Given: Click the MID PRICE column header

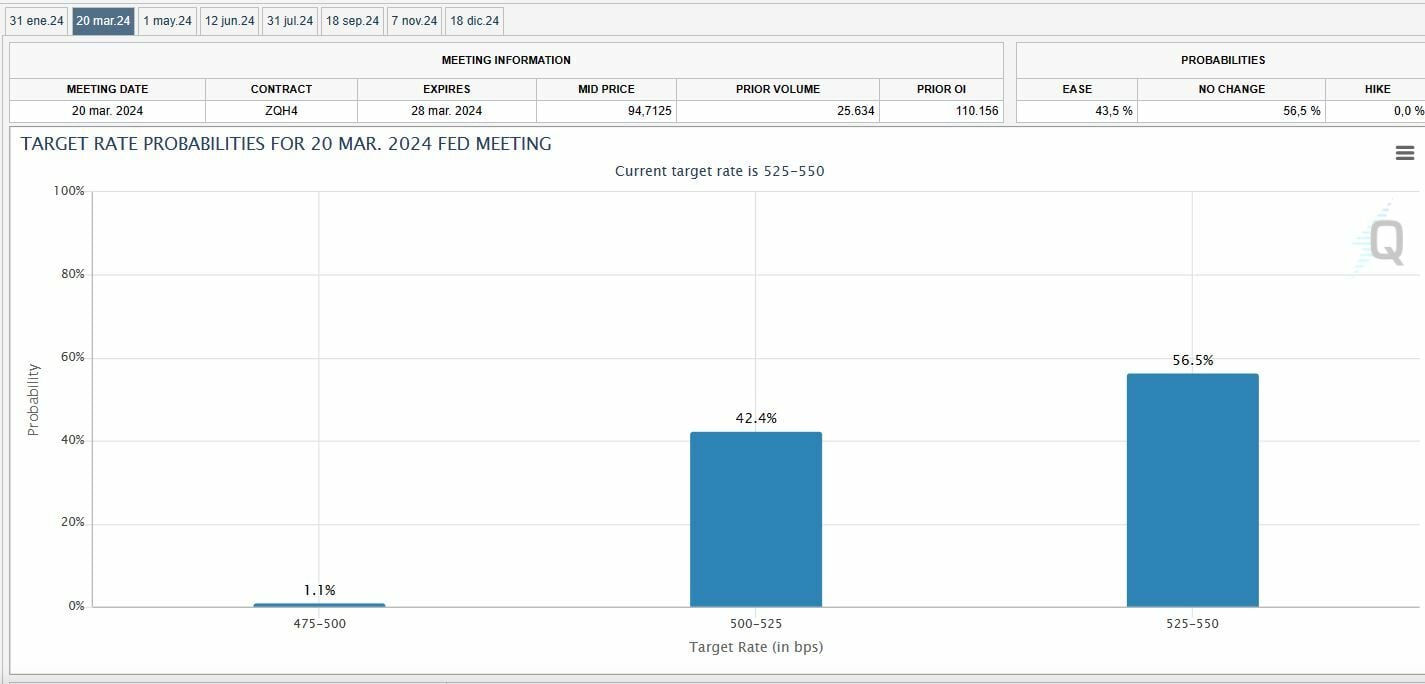Looking at the screenshot, I should tap(606, 89).
